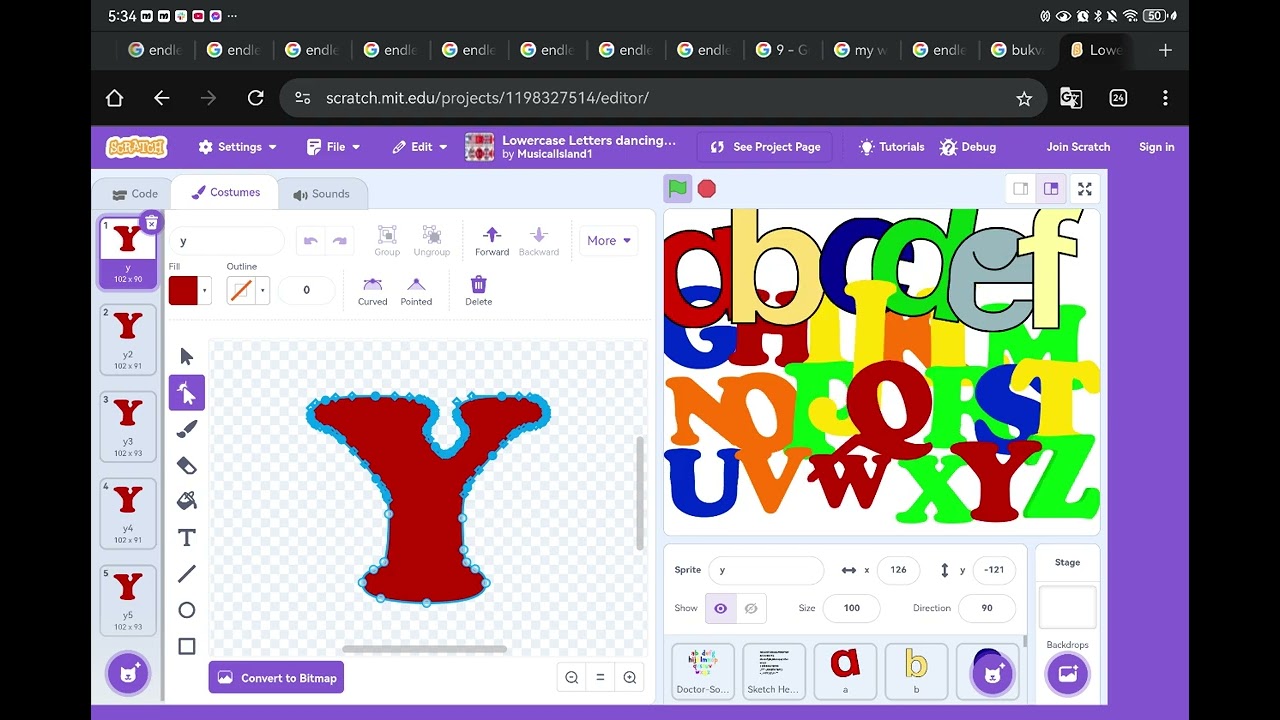Click the Scratch logo
The width and height of the screenshot is (1280, 720).
point(137,147)
